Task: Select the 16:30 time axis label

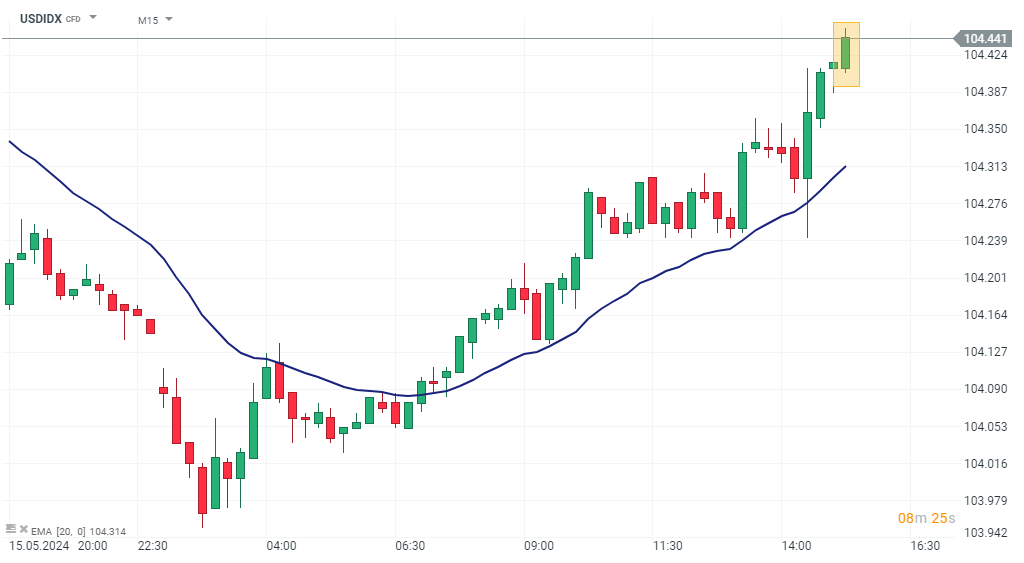Action: pos(926,546)
